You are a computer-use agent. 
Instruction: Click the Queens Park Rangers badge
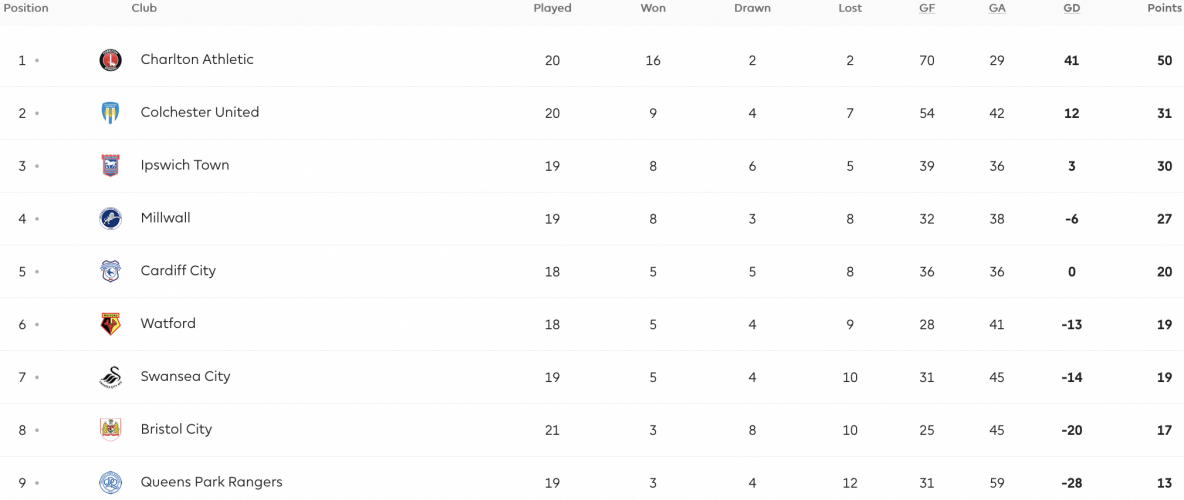(110, 483)
